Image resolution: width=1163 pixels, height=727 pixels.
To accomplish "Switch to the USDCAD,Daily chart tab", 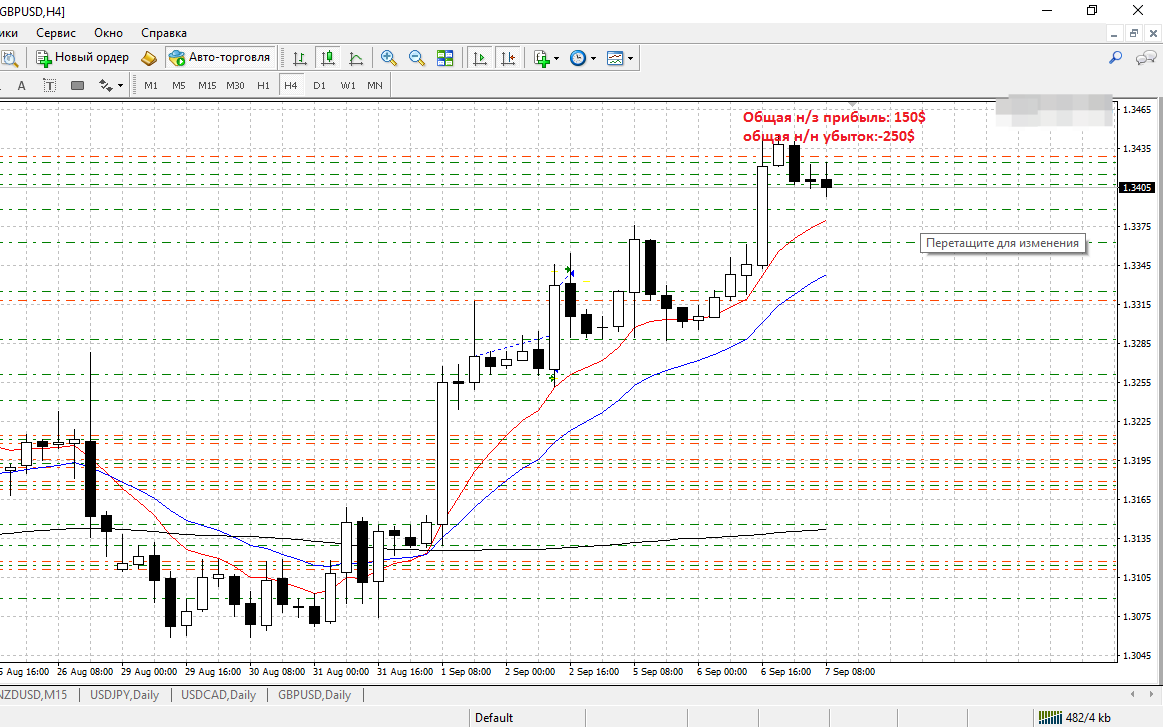I will coord(219,695).
